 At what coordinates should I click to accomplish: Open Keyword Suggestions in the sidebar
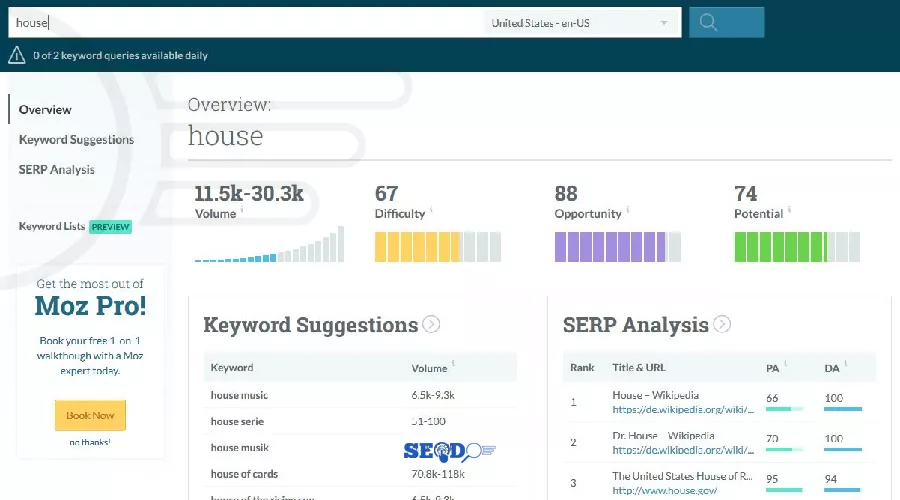click(x=76, y=139)
